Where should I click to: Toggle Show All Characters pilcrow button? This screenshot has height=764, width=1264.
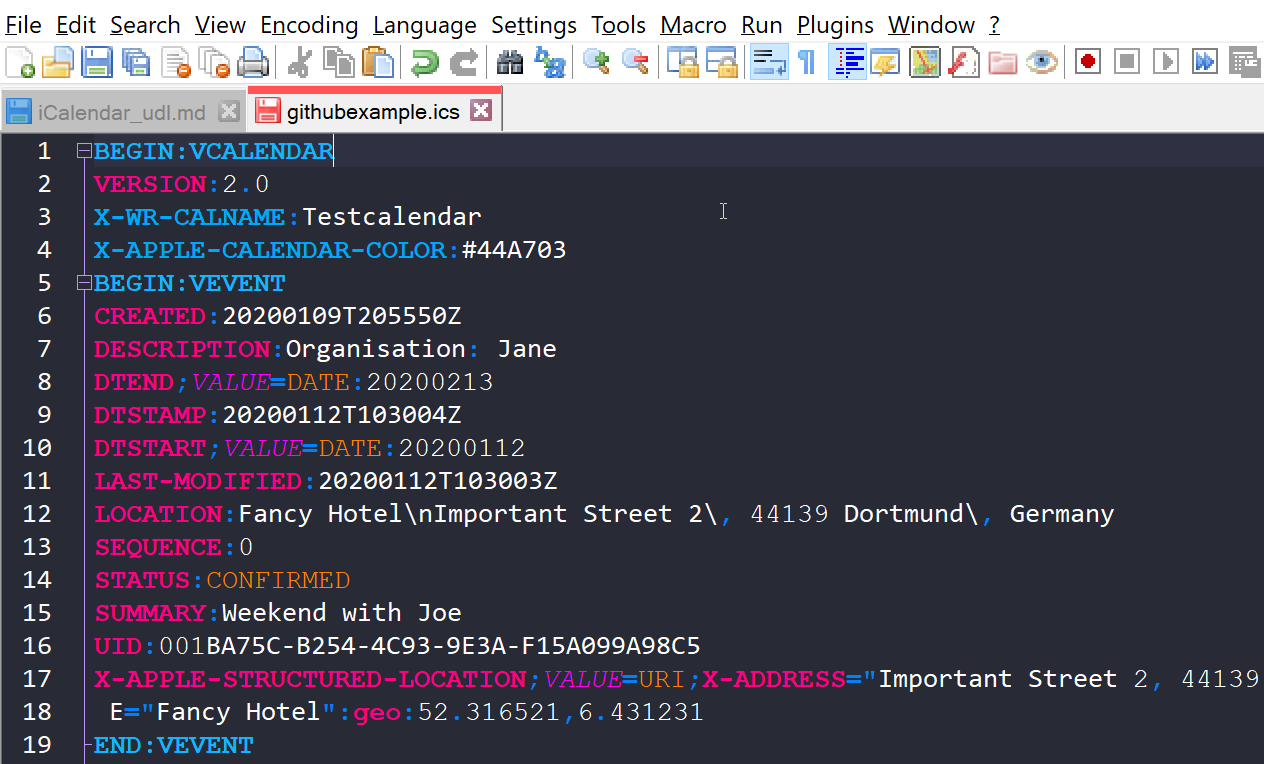(806, 63)
